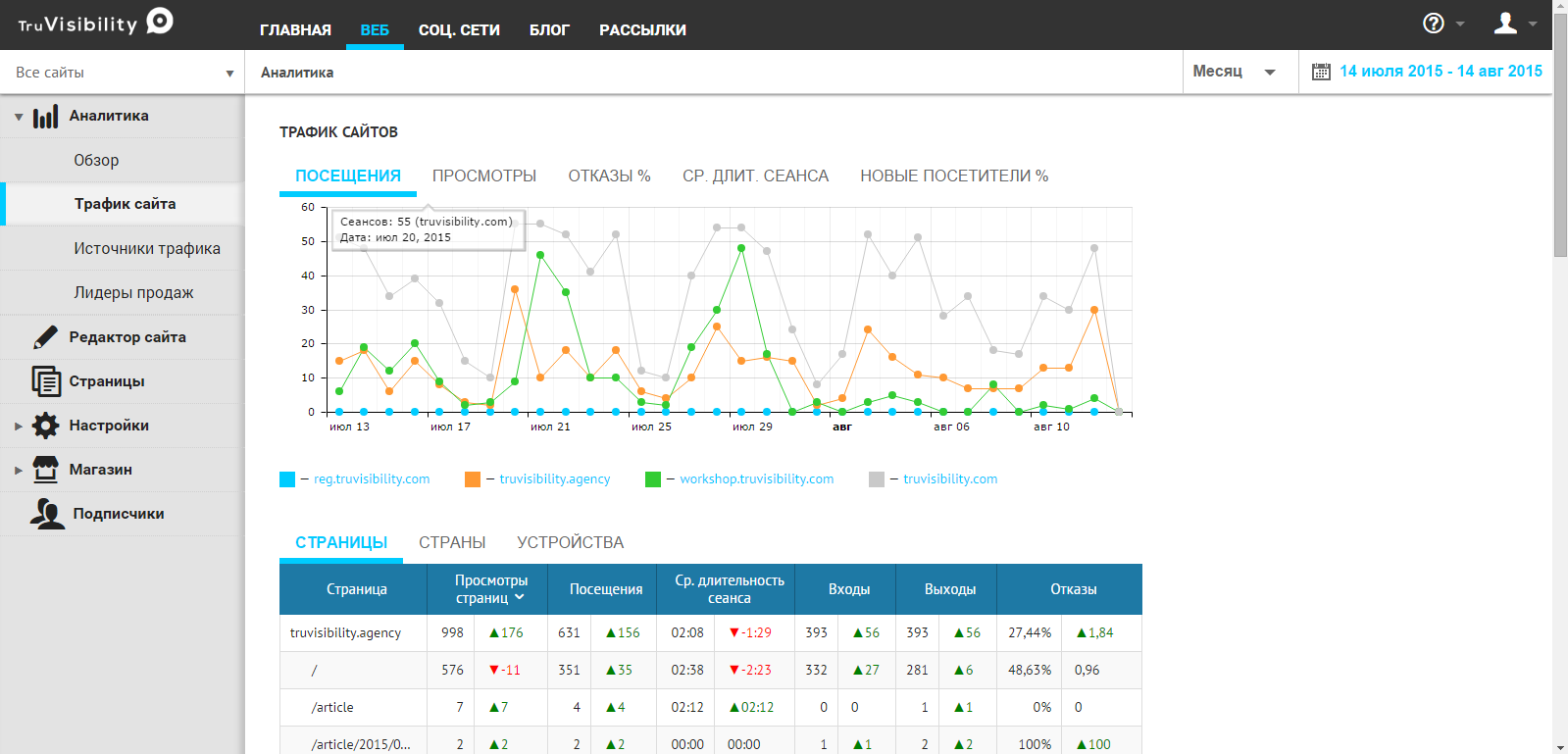Click the reg.truvisibility.com legend link
Viewport: 1568px width, 754px height.
coord(372,479)
